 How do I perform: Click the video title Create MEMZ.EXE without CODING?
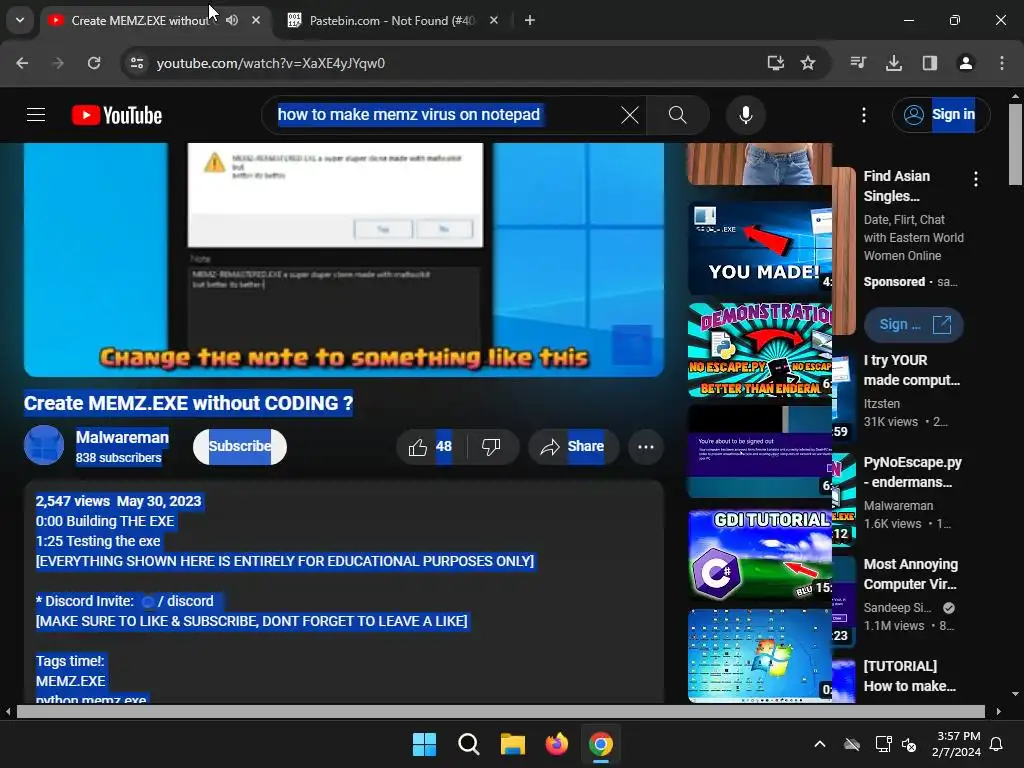tap(188, 404)
